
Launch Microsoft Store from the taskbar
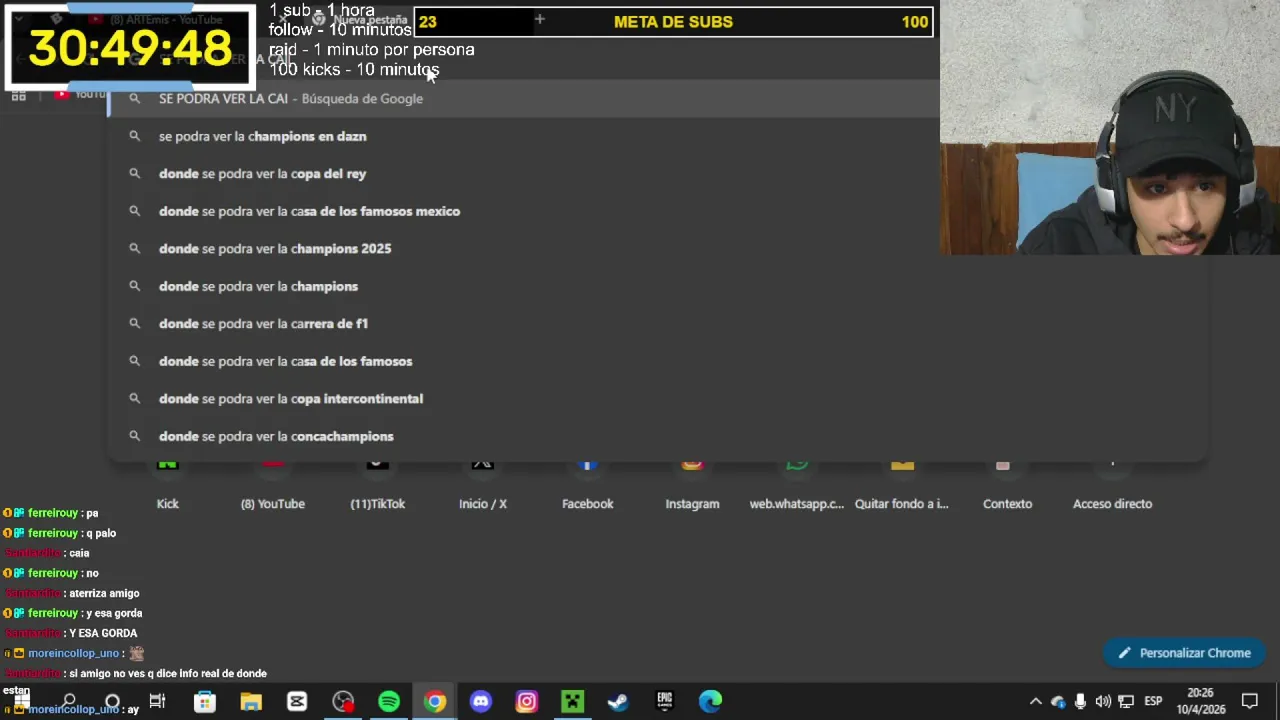(x=204, y=701)
